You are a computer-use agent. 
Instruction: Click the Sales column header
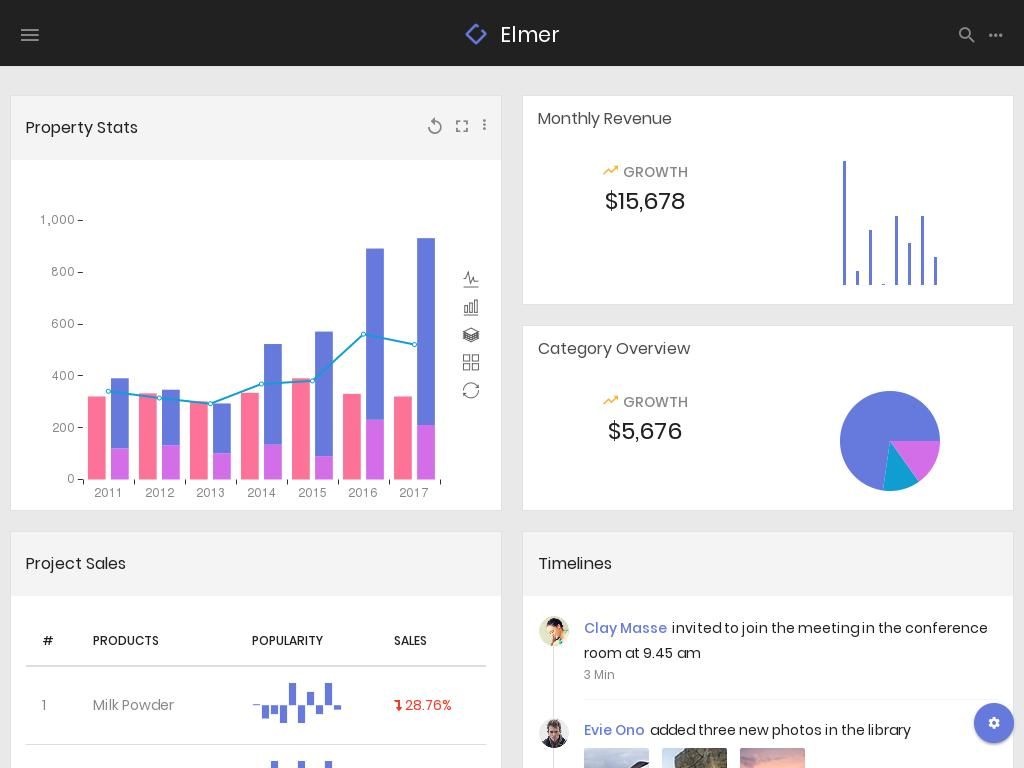point(410,641)
